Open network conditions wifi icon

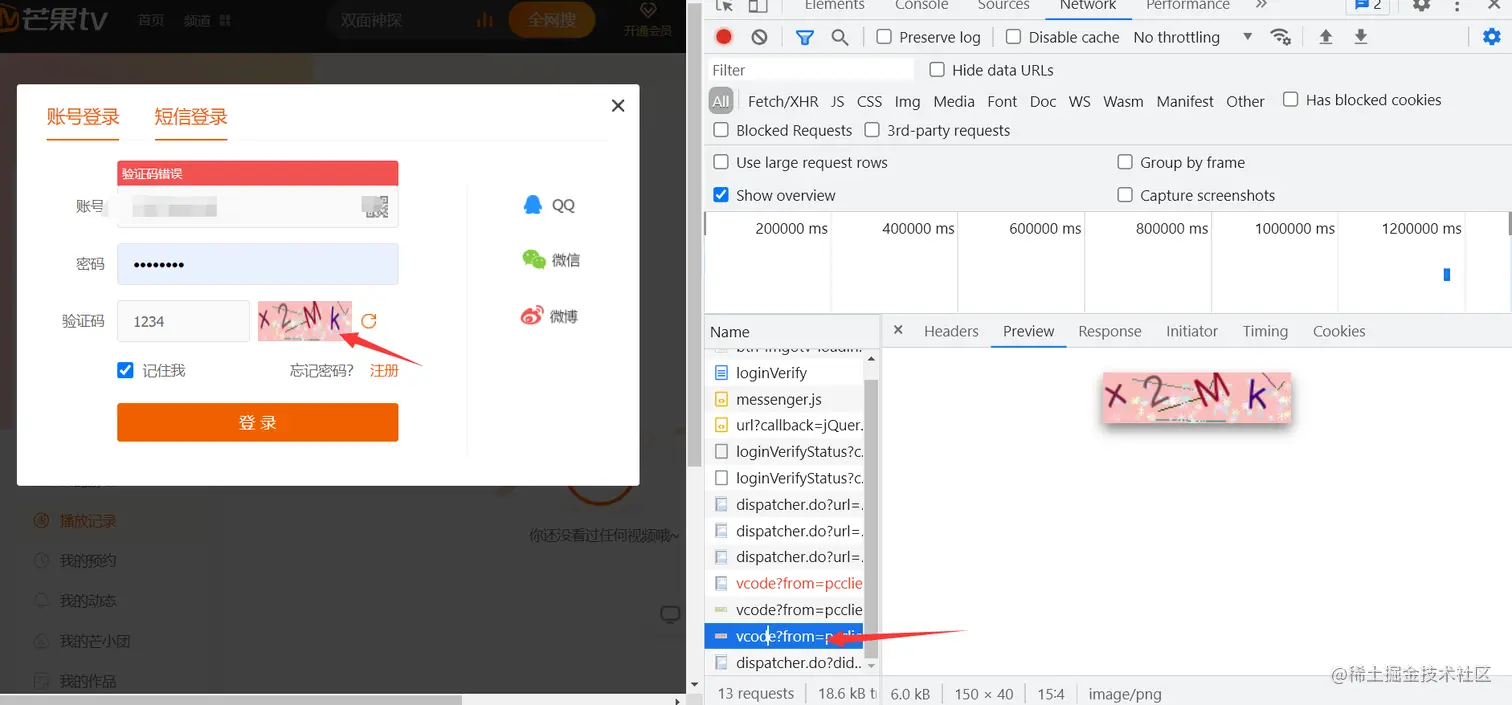tap(1280, 37)
